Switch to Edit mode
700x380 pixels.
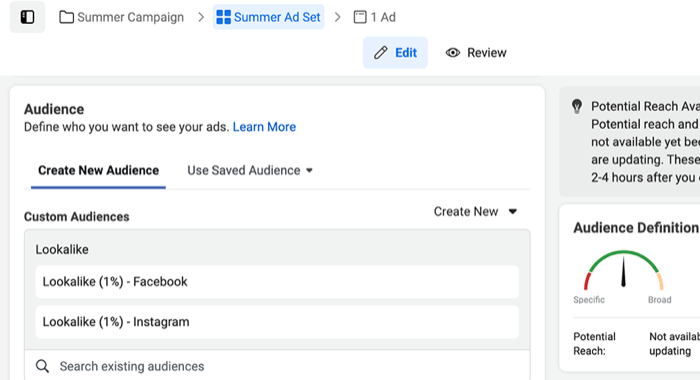click(x=395, y=53)
